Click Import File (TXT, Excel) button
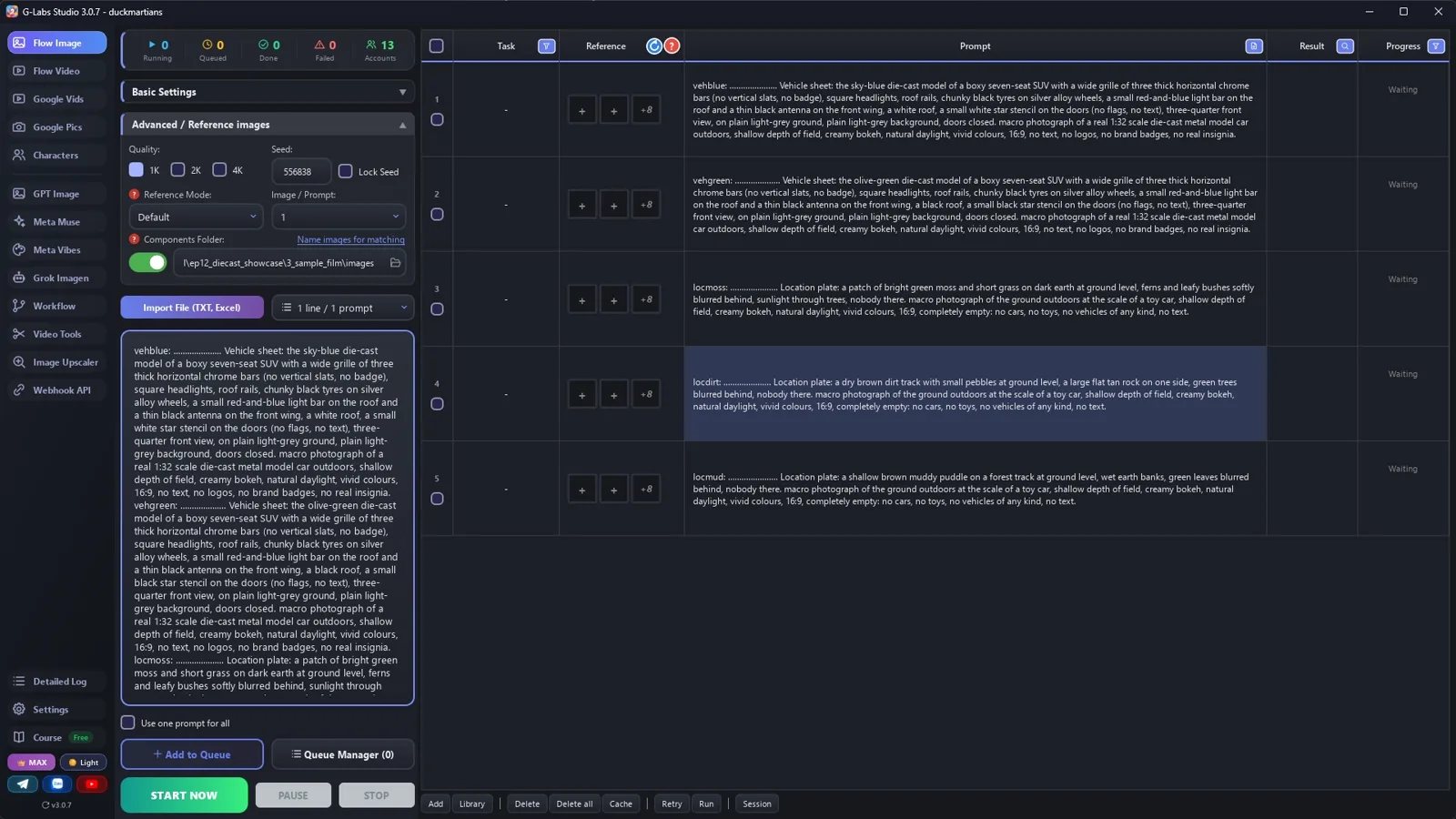The width and height of the screenshot is (1456, 819). [x=192, y=308]
